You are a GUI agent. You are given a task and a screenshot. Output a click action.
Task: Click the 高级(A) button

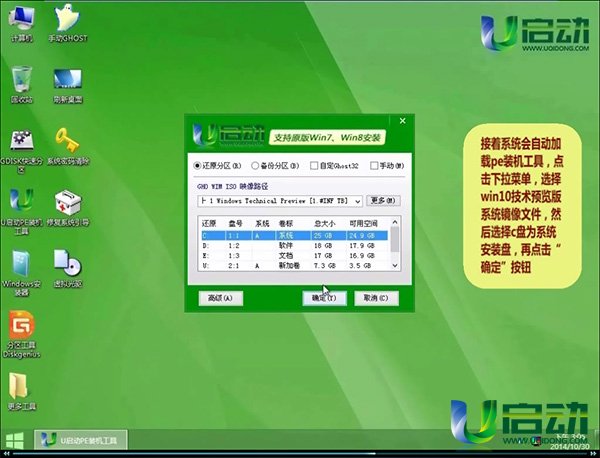[220, 298]
